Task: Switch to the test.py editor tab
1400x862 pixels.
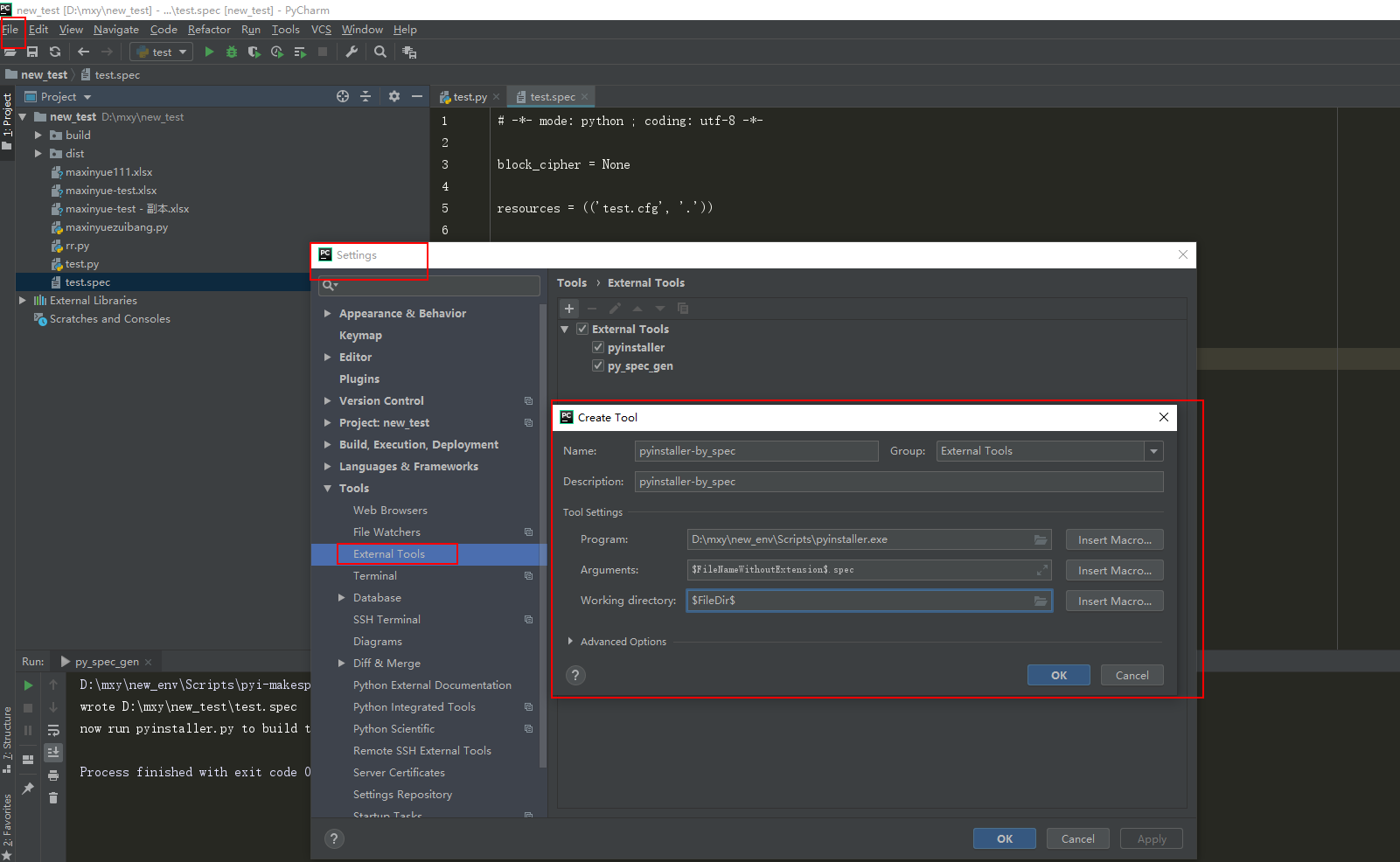Action: (467, 96)
